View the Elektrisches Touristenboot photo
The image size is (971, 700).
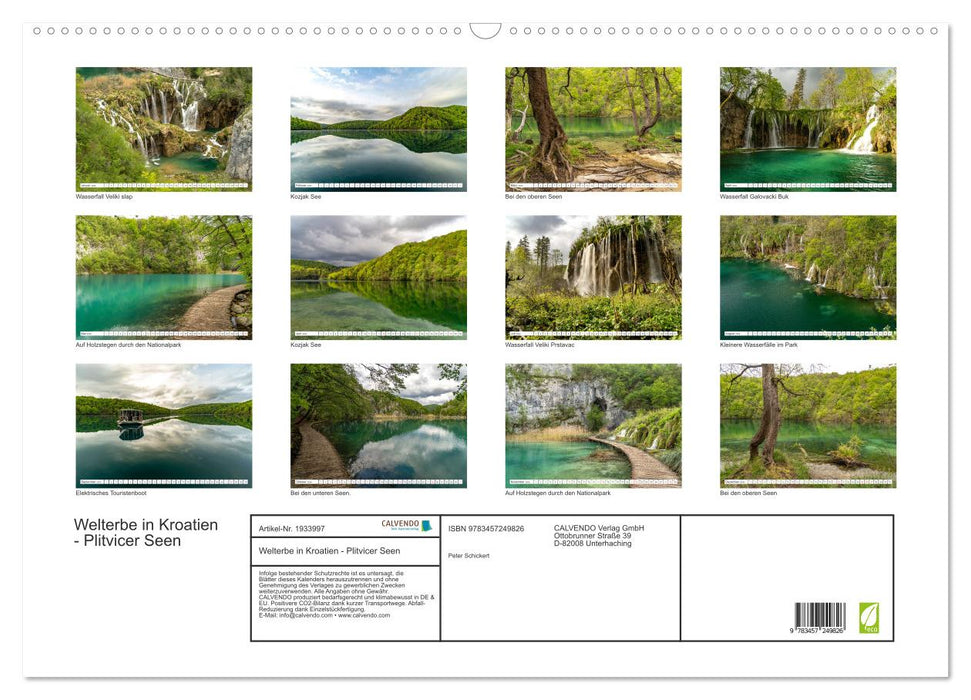click(163, 424)
